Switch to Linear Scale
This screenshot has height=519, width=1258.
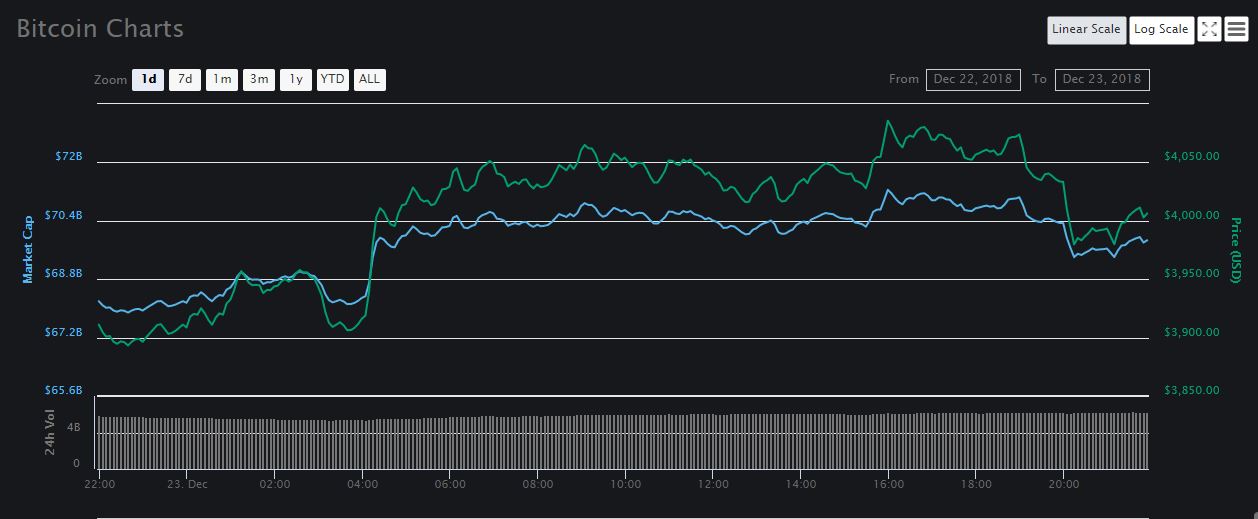[1086, 30]
